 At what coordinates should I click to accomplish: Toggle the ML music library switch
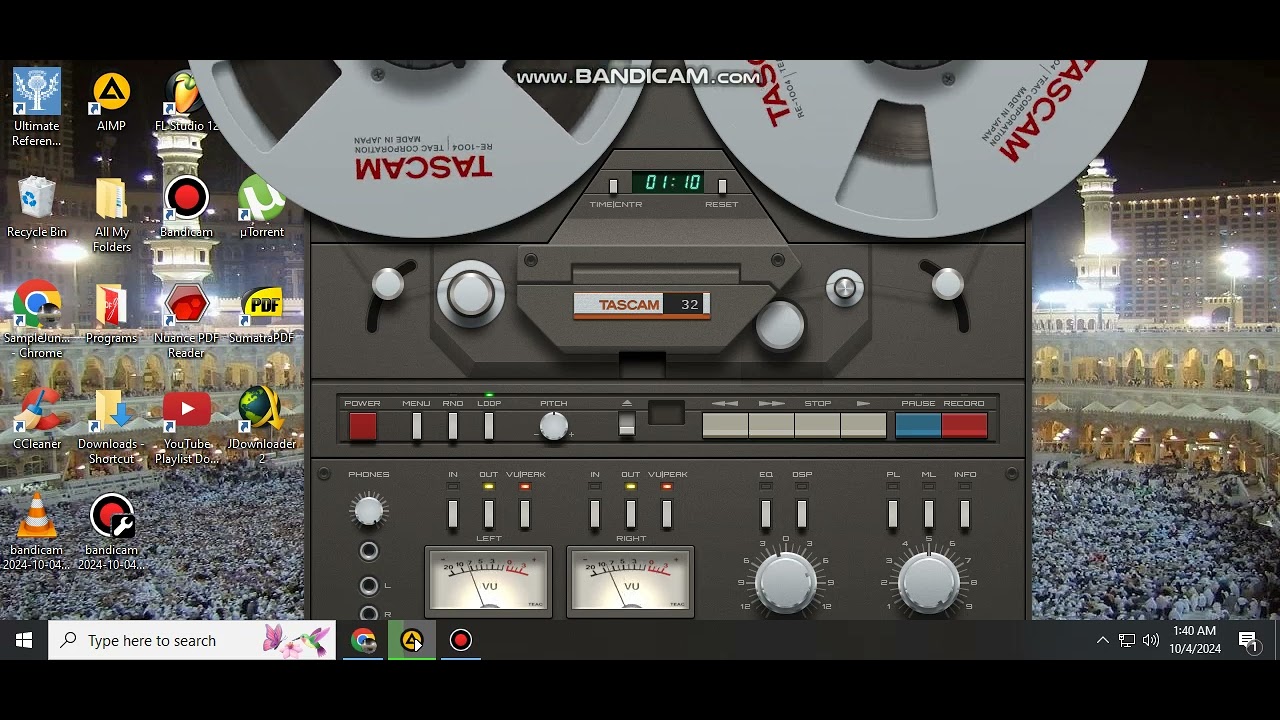click(929, 514)
